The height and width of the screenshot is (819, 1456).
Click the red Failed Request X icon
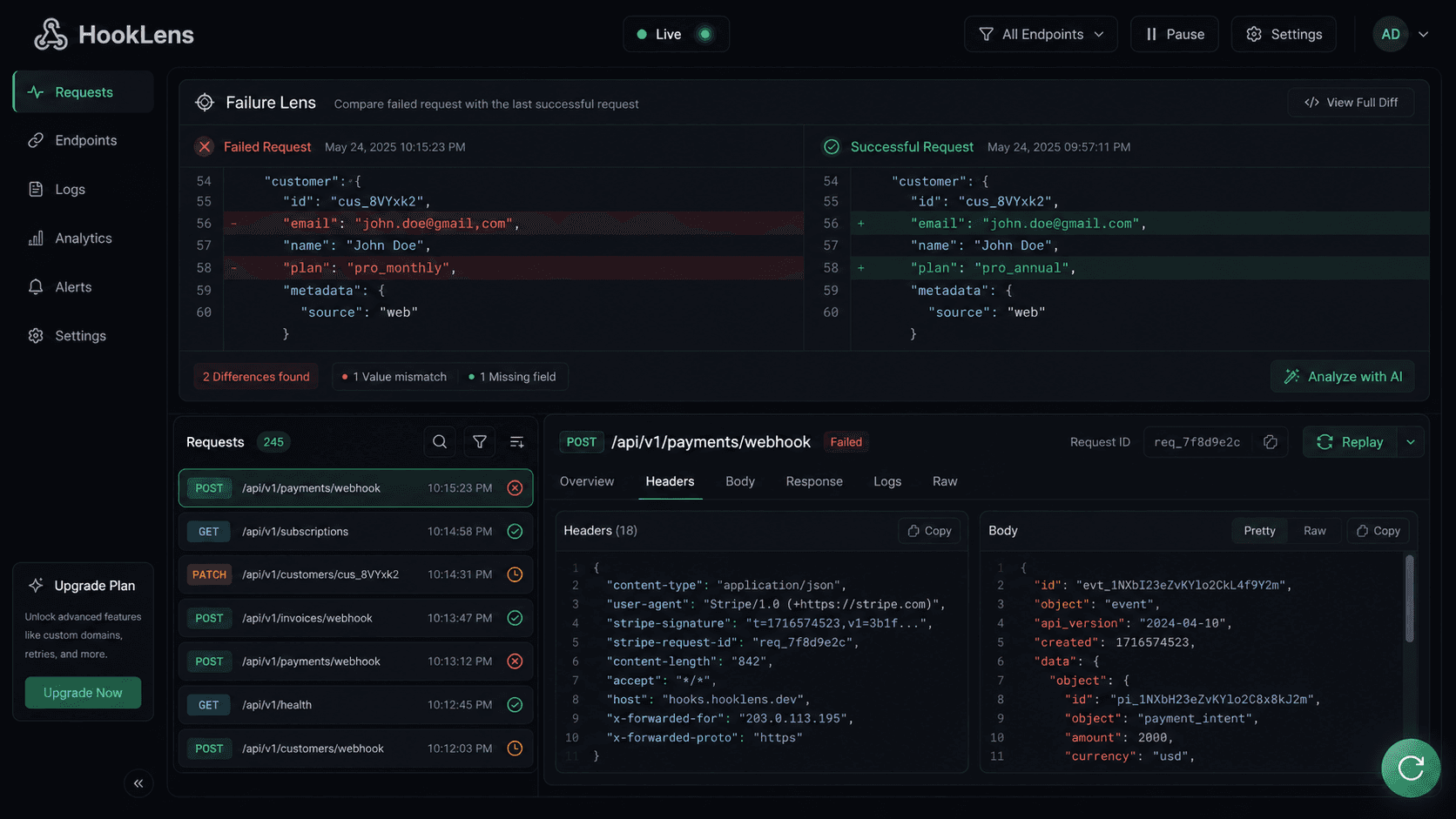pyautogui.click(x=205, y=147)
